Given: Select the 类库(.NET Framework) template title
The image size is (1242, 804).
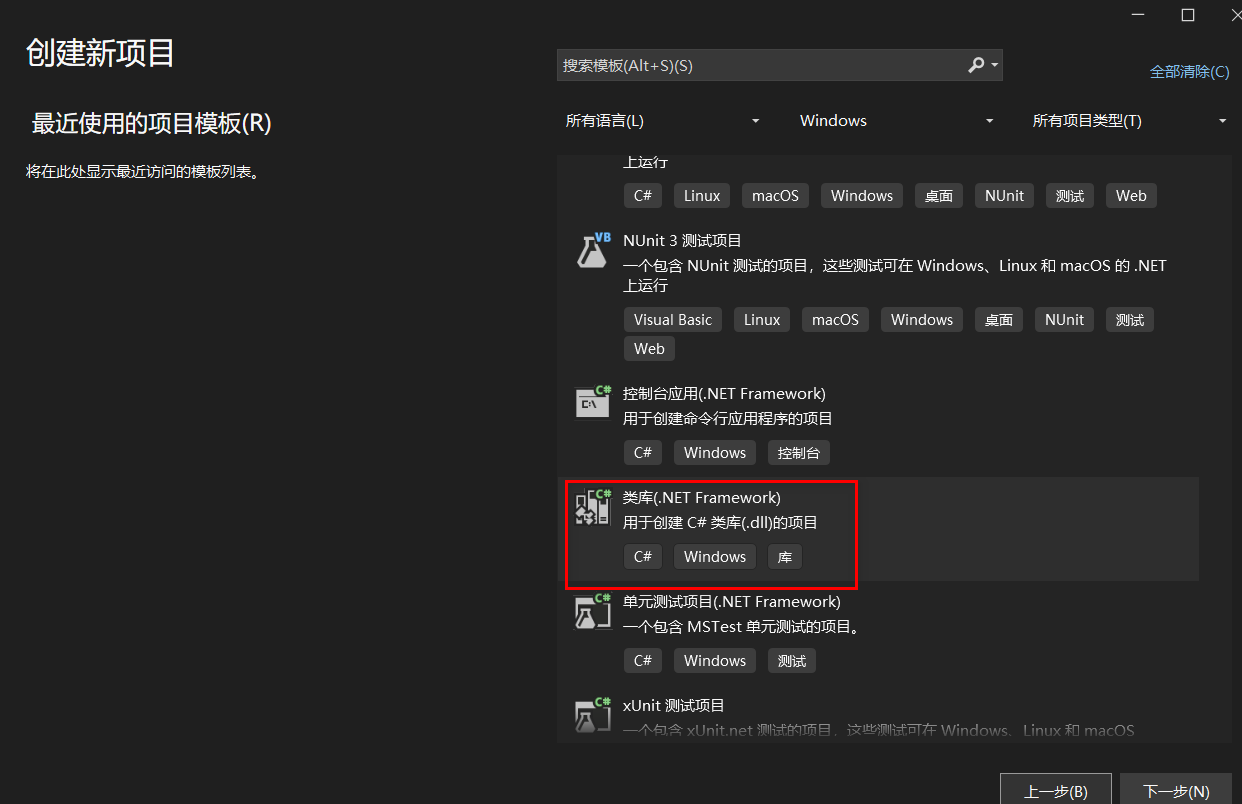Looking at the screenshot, I should tap(701, 497).
